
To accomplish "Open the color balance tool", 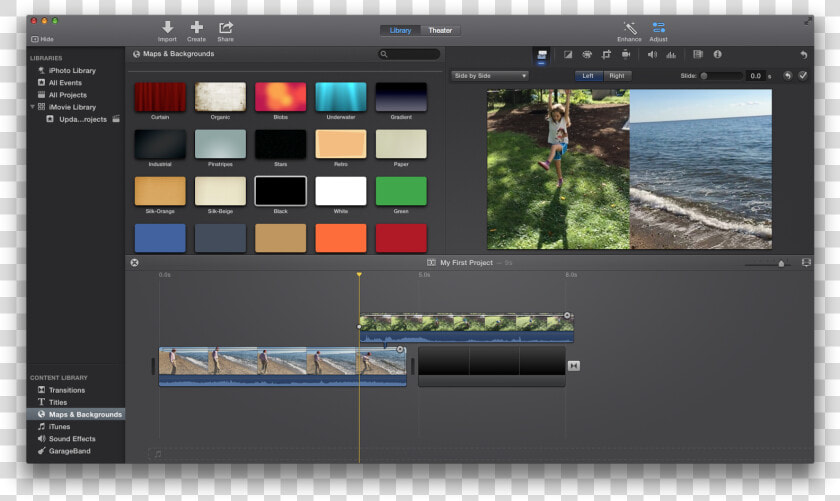I will [x=568, y=55].
